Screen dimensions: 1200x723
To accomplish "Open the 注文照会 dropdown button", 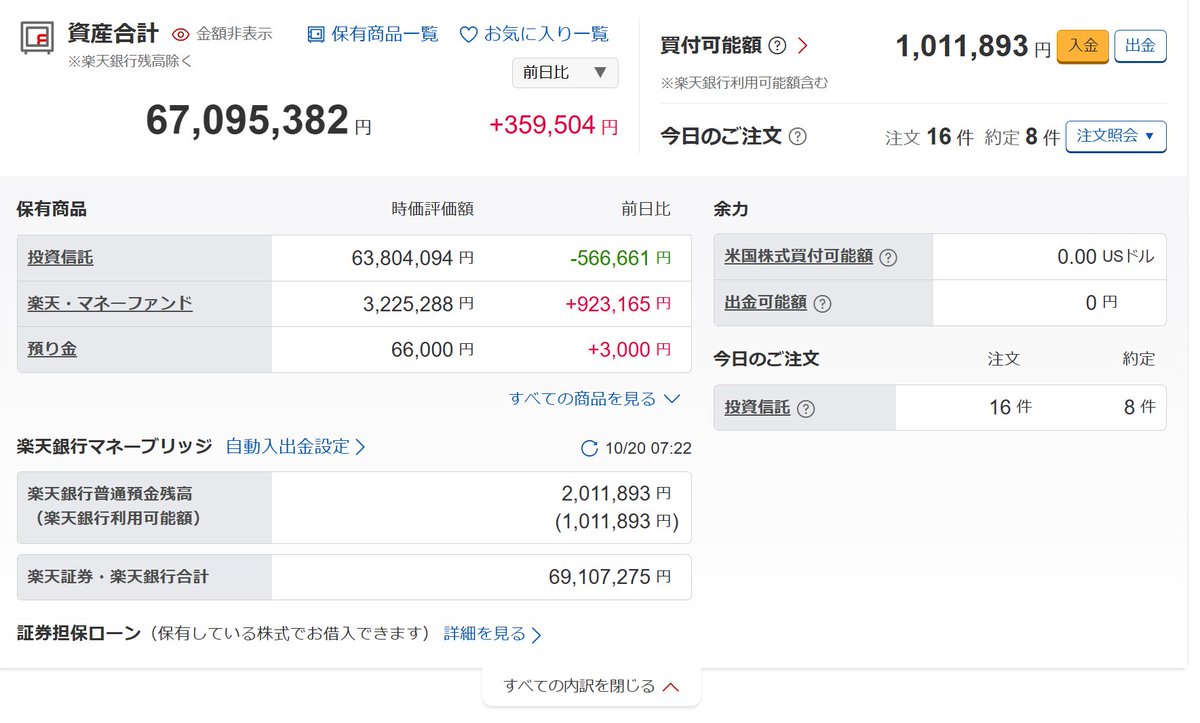I will (x=1116, y=136).
